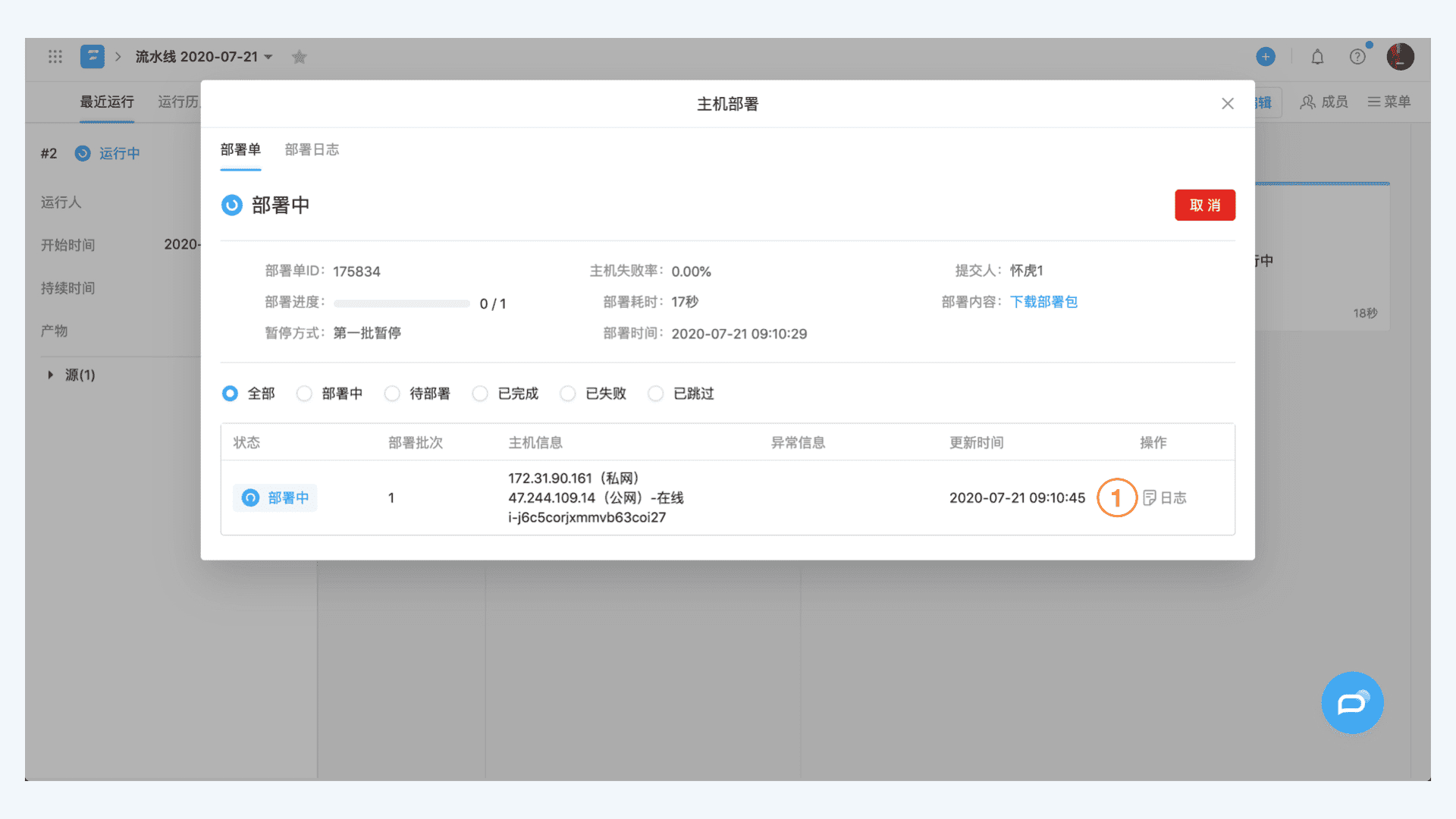This screenshot has width=1456, height=819.
Task: Expand the 源(1) tree item
Action: pyautogui.click(x=51, y=375)
